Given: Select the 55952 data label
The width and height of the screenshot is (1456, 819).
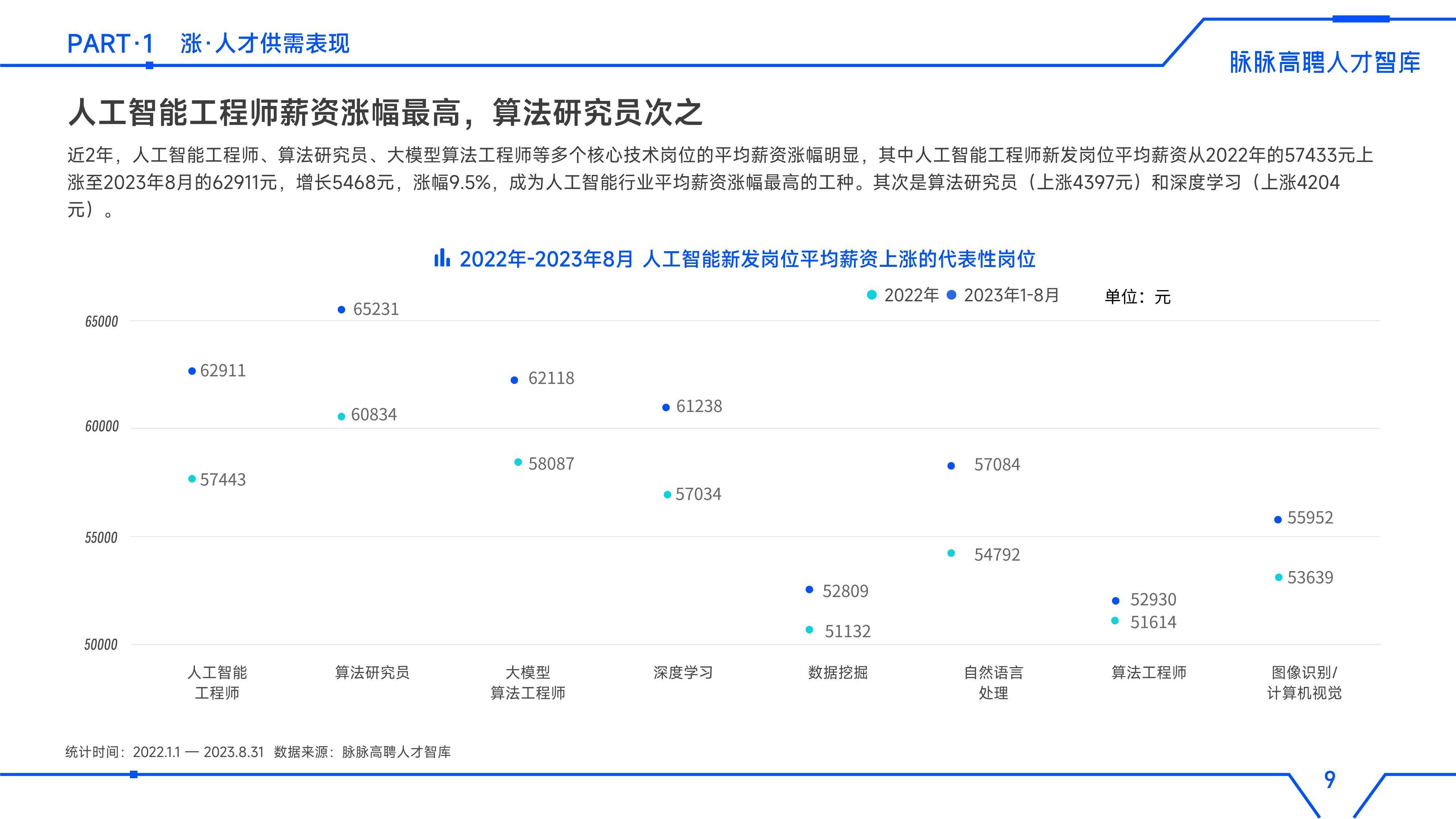Looking at the screenshot, I should (x=1310, y=518).
